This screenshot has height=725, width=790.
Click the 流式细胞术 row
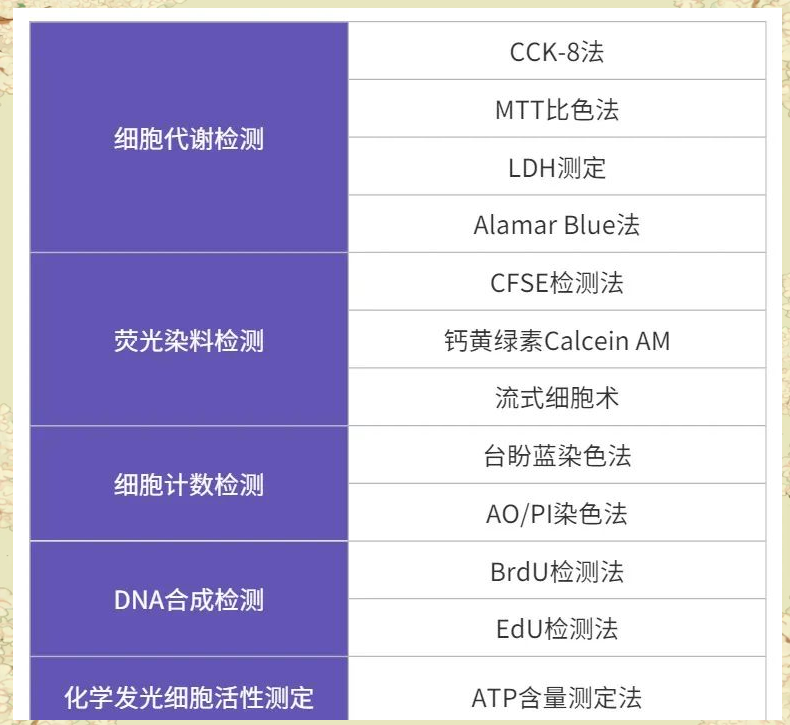pyautogui.click(x=557, y=397)
